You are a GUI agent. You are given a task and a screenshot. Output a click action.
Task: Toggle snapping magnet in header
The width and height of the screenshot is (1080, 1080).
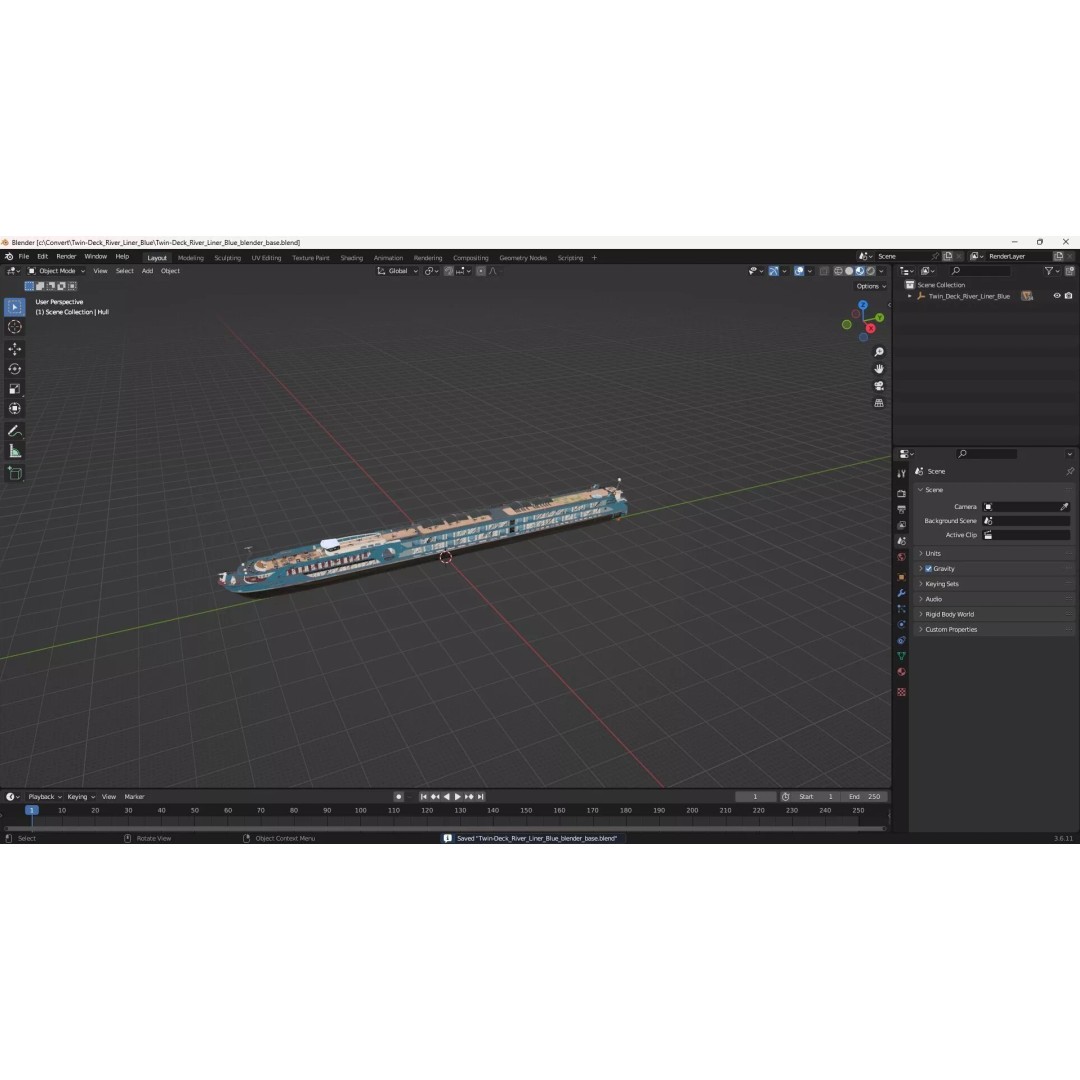(x=449, y=271)
